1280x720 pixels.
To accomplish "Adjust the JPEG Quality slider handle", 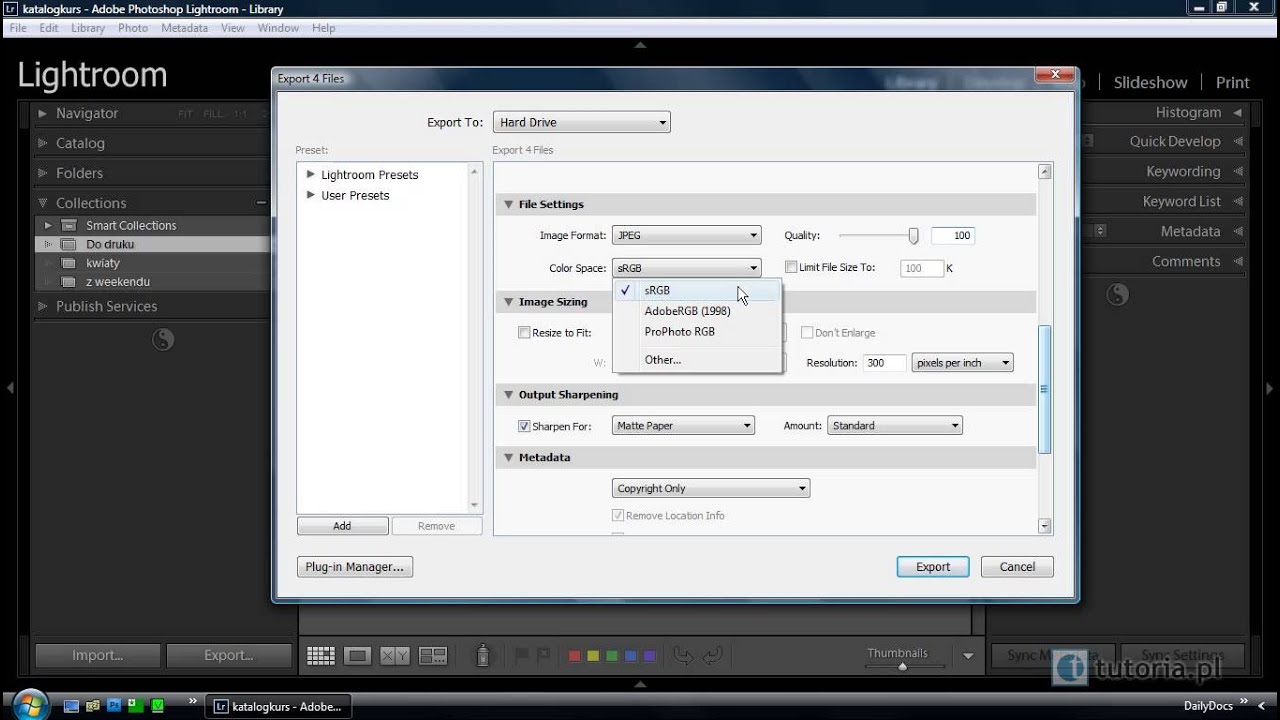I will click(913, 235).
